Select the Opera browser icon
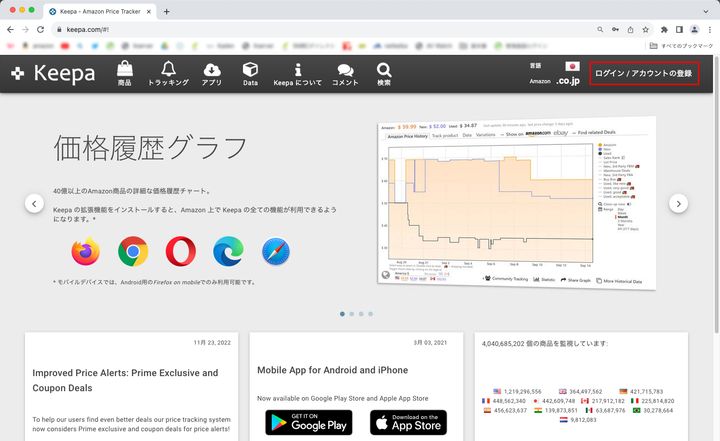Screen dimensions: 720x441 coord(181,252)
